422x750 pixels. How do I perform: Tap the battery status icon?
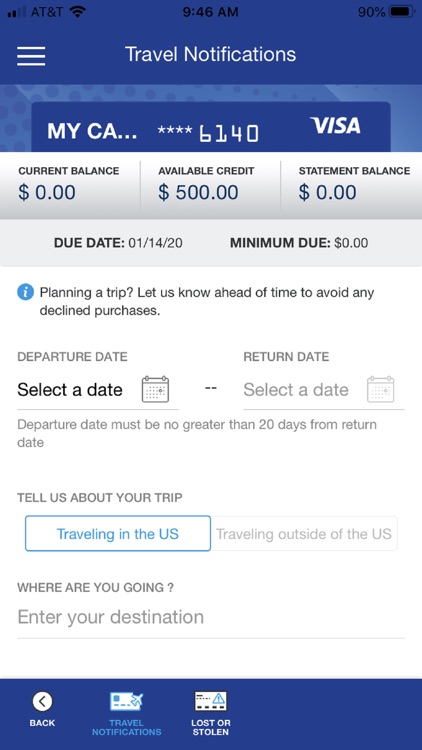pyautogui.click(x=401, y=12)
